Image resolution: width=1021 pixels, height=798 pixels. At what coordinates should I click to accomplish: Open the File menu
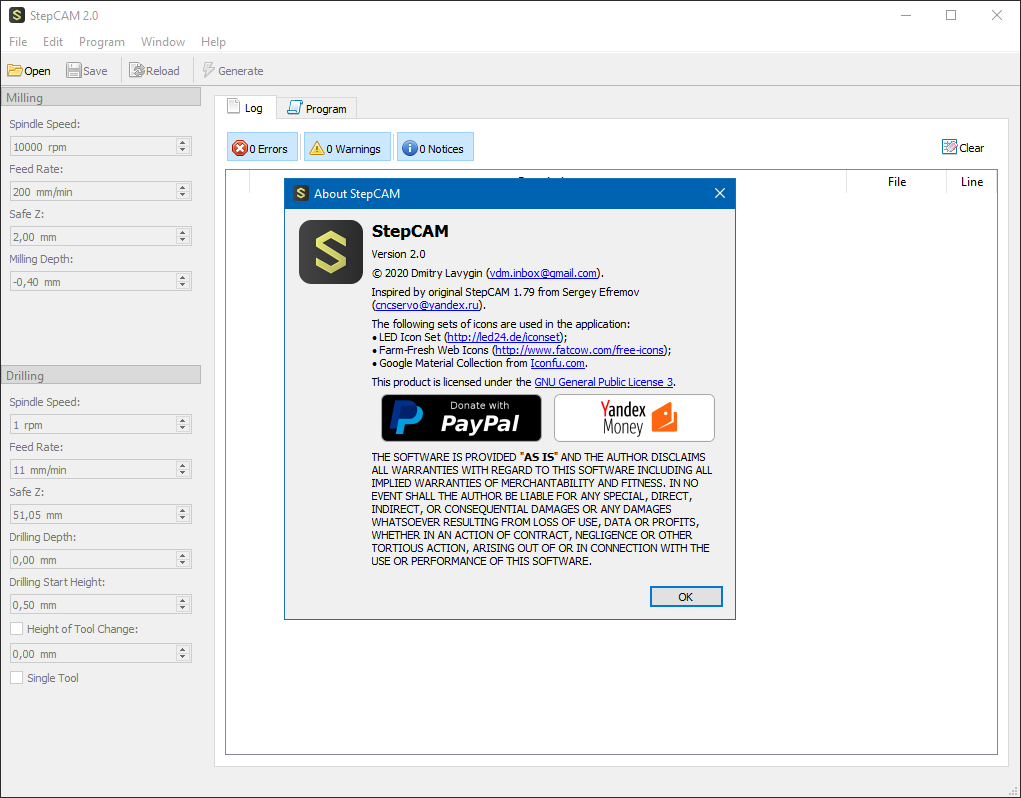point(18,42)
